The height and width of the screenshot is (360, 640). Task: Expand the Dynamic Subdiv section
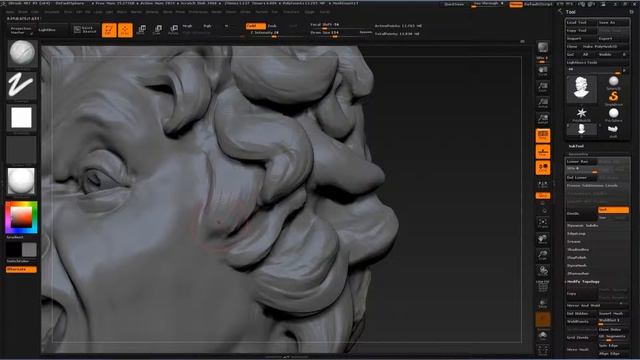click(x=582, y=225)
